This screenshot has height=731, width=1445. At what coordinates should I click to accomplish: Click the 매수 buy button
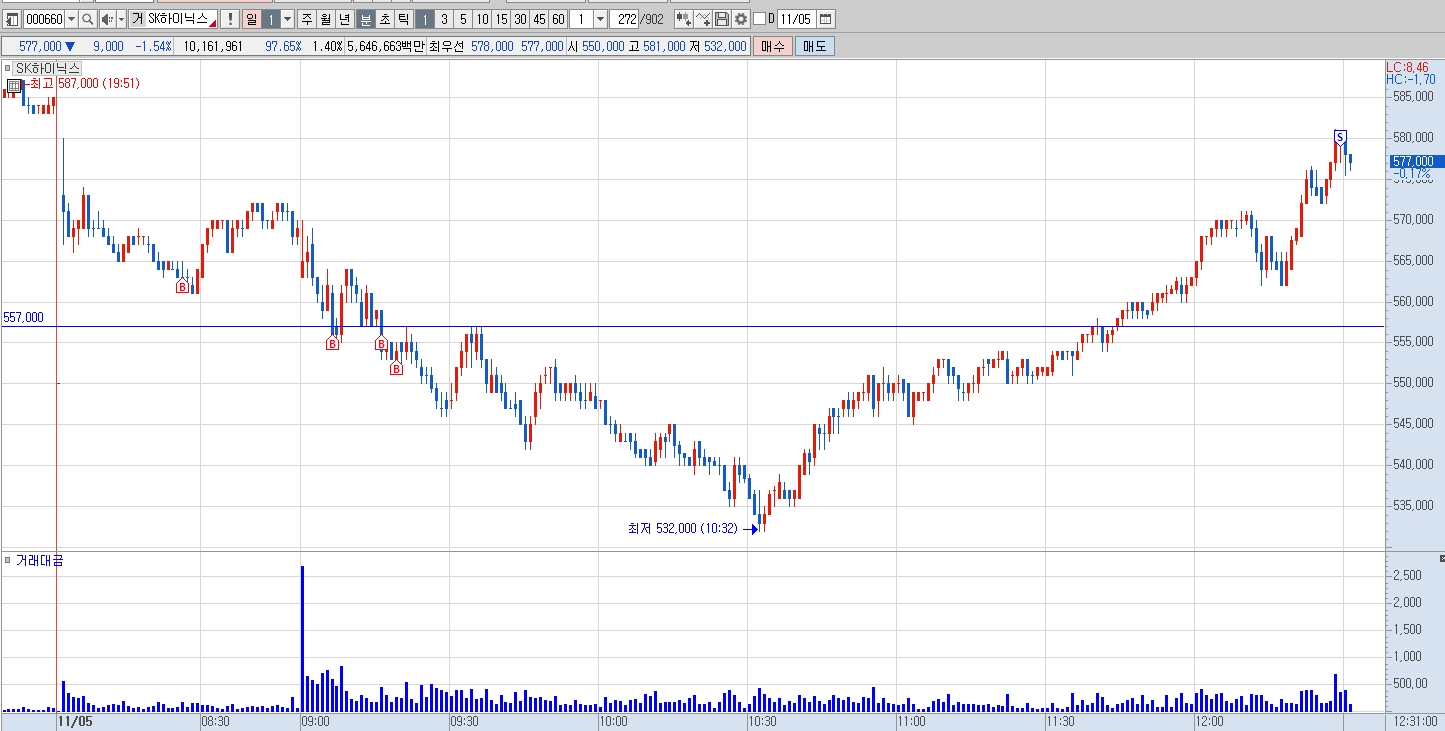[771, 46]
